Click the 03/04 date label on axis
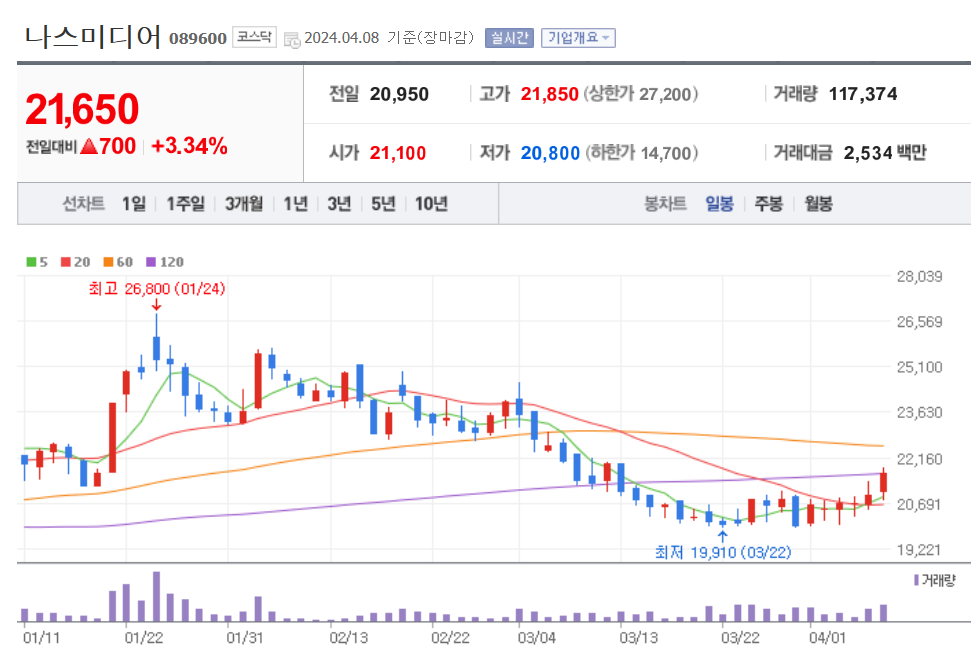The width and height of the screenshot is (971, 669). click(536, 637)
